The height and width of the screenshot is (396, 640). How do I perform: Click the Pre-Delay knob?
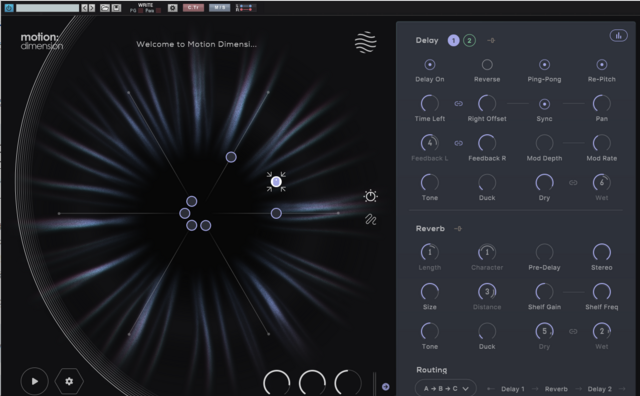coord(544,253)
